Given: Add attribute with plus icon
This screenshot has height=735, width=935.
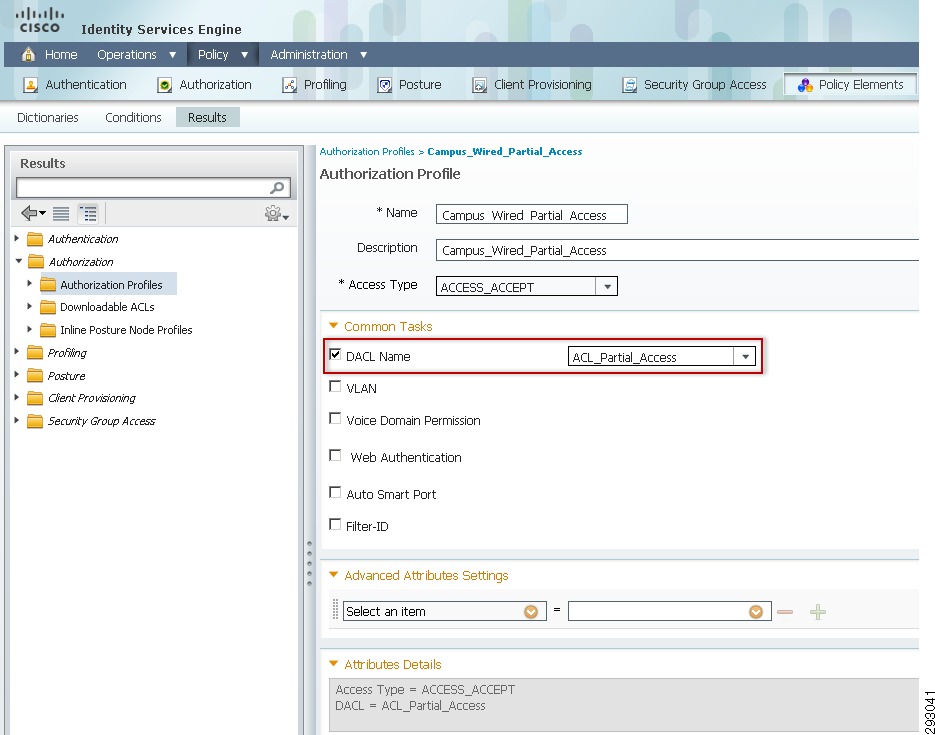Looking at the screenshot, I should [818, 612].
